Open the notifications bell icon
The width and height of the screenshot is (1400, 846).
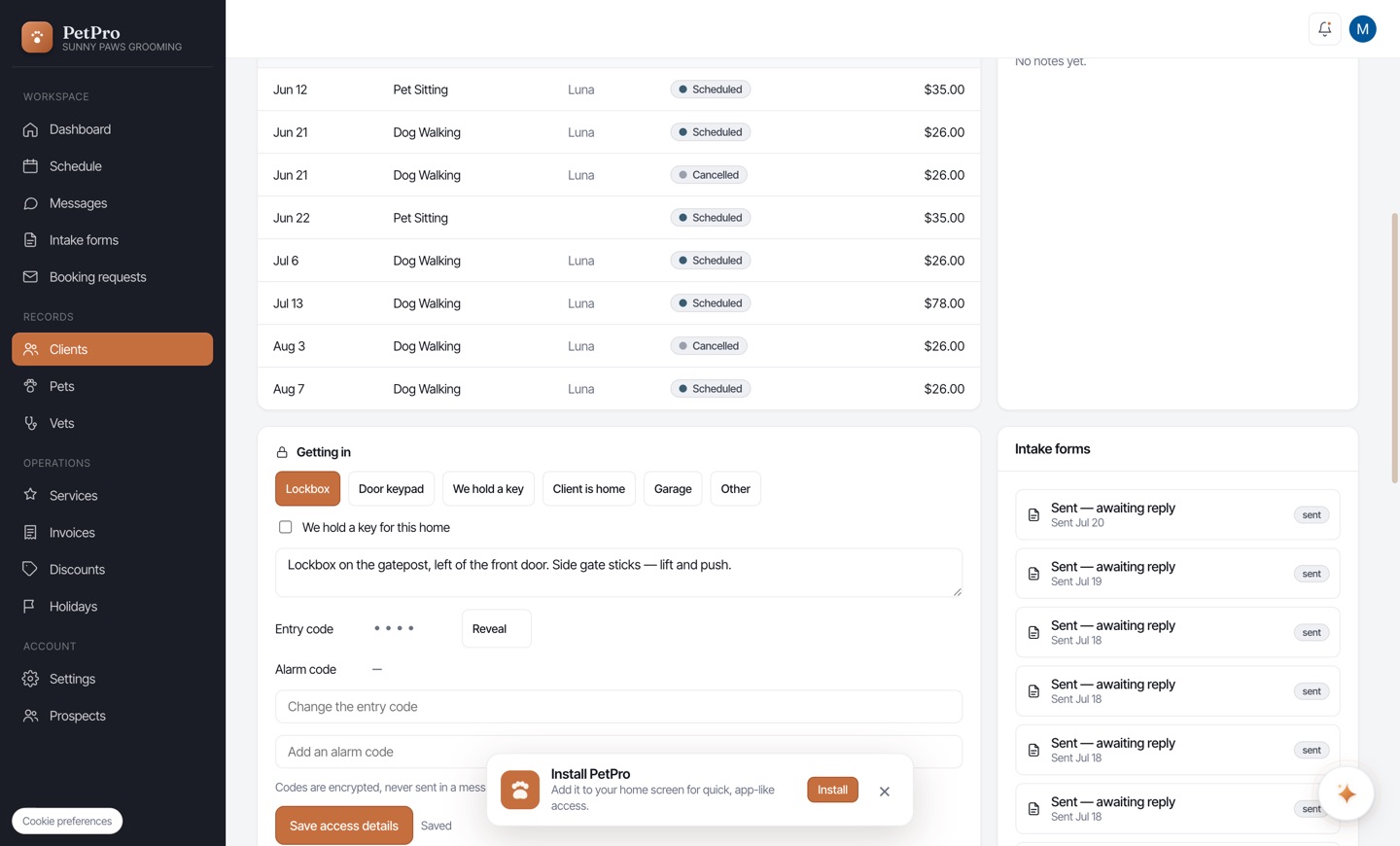pos(1324,29)
